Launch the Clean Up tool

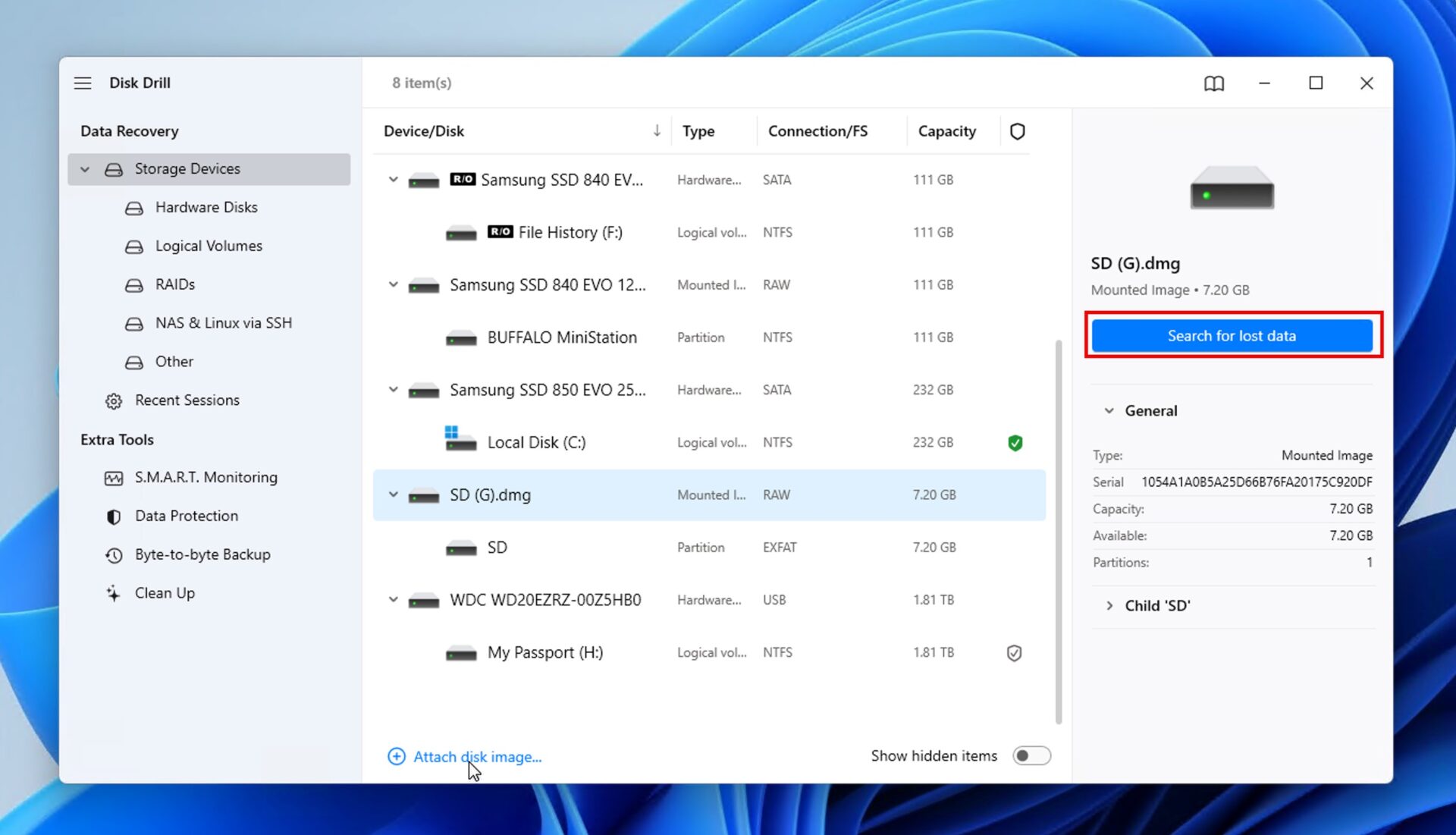pos(165,592)
